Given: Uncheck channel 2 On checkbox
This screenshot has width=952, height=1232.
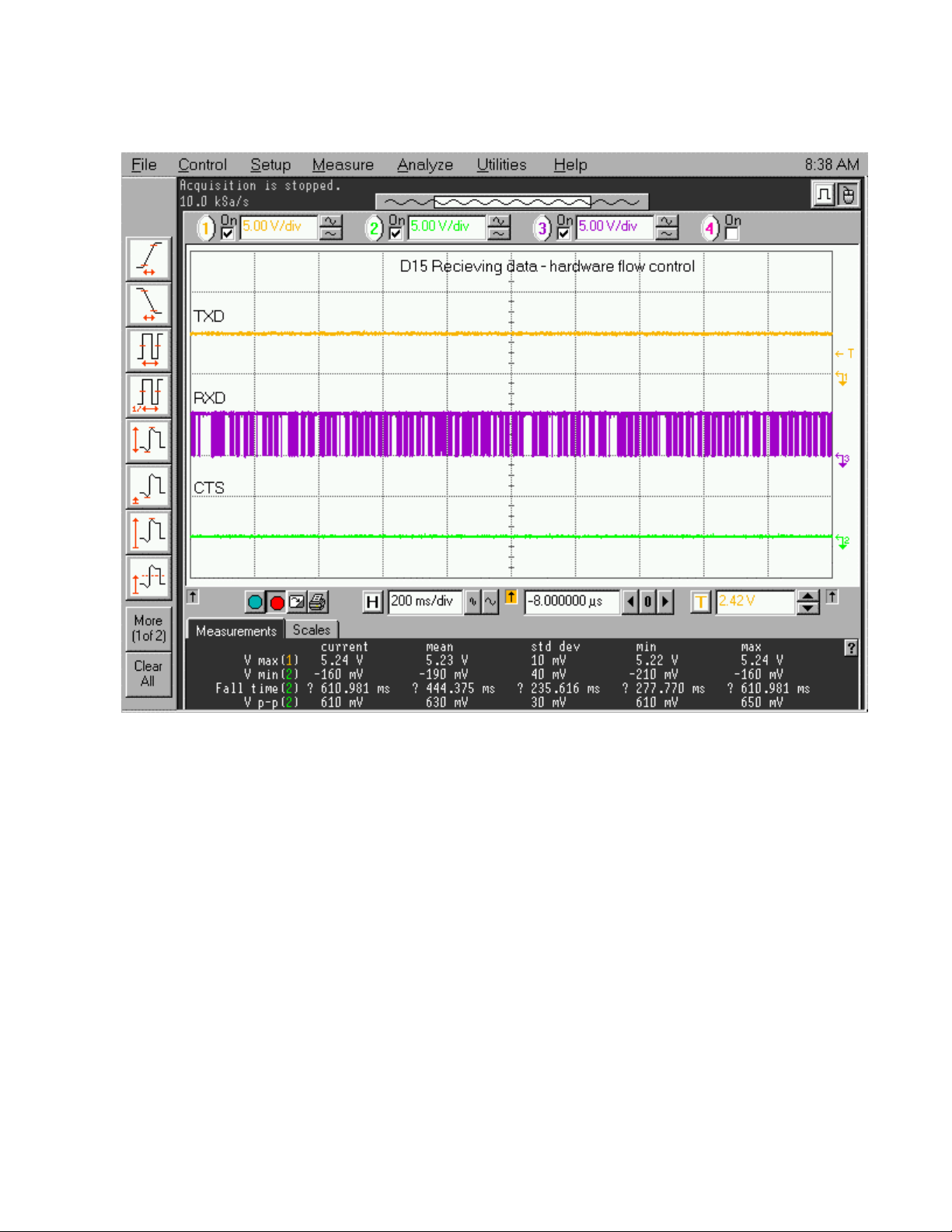Looking at the screenshot, I should (396, 233).
